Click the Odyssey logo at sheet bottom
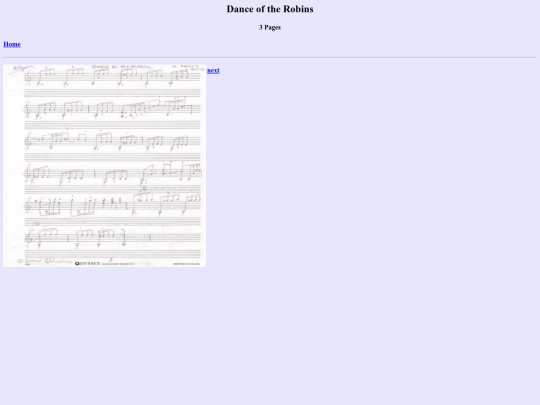Image resolution: width=540 pixels, height=405 pixels. 87,263
